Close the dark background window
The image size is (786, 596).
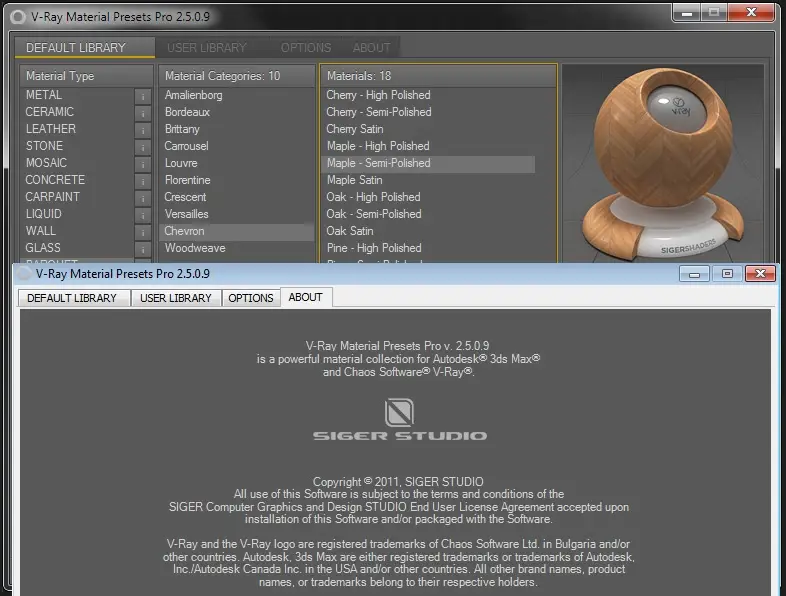pyautogui.click(x=751, y=13)
